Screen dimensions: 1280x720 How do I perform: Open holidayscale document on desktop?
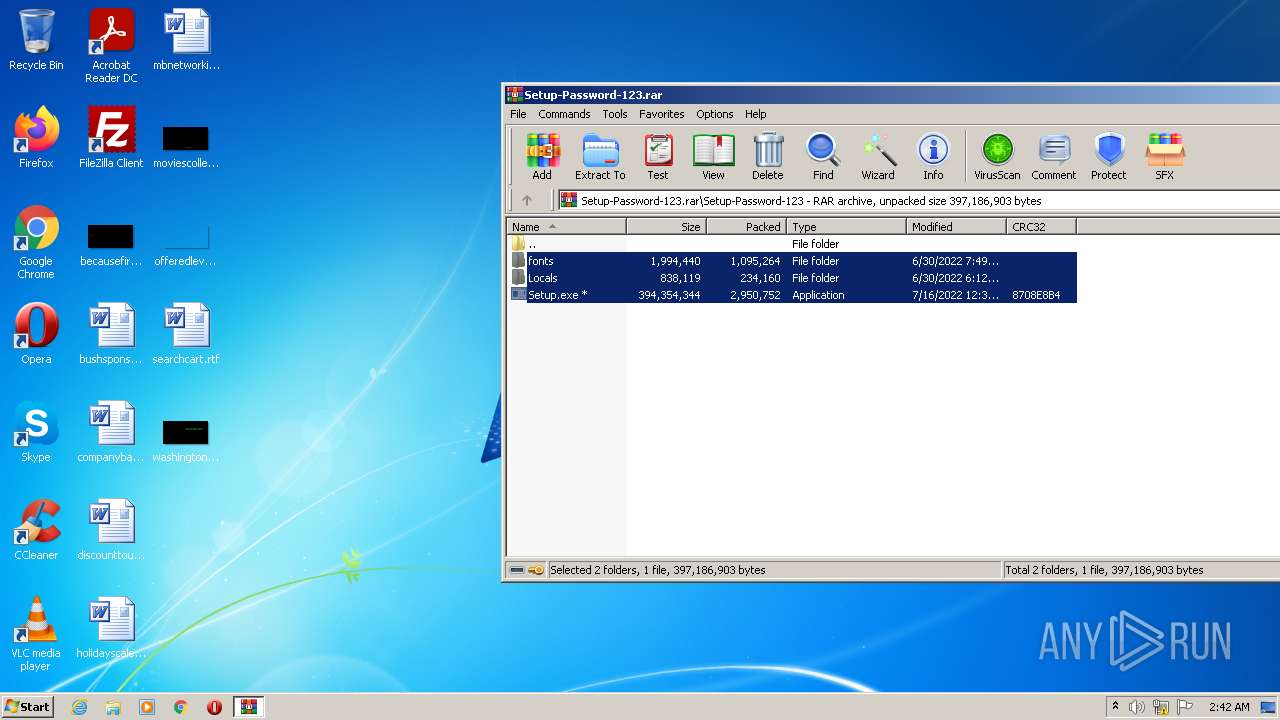tap(111, 628)
